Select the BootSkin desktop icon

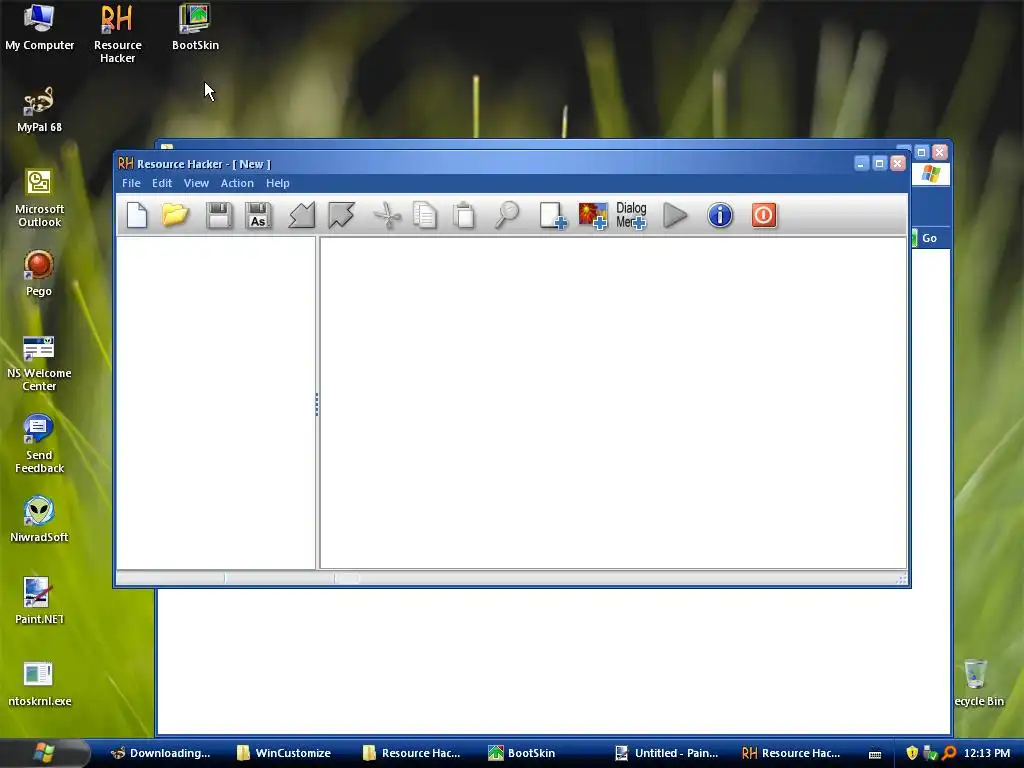coord(195,27)
